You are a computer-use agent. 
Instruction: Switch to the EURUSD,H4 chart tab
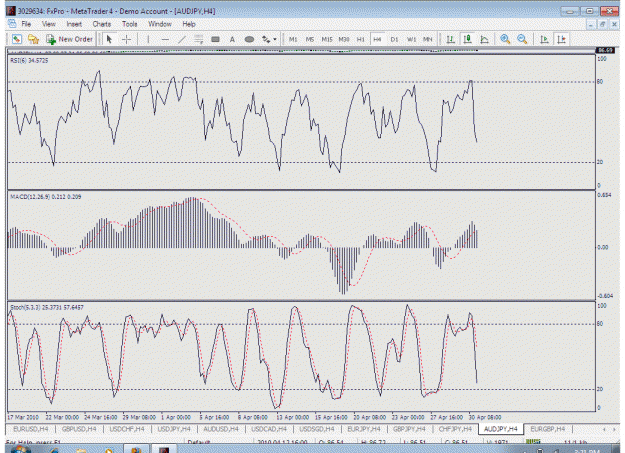31,429
